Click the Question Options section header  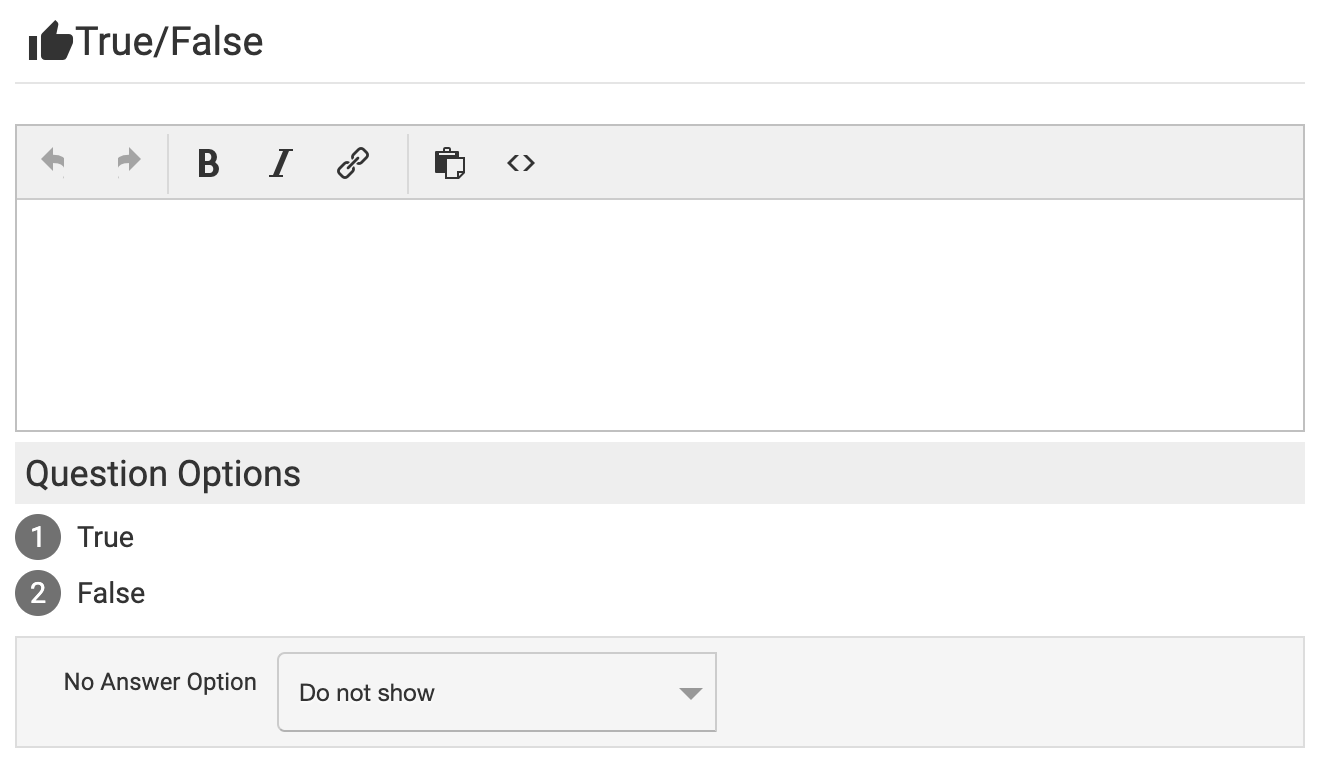click(163, 473)
